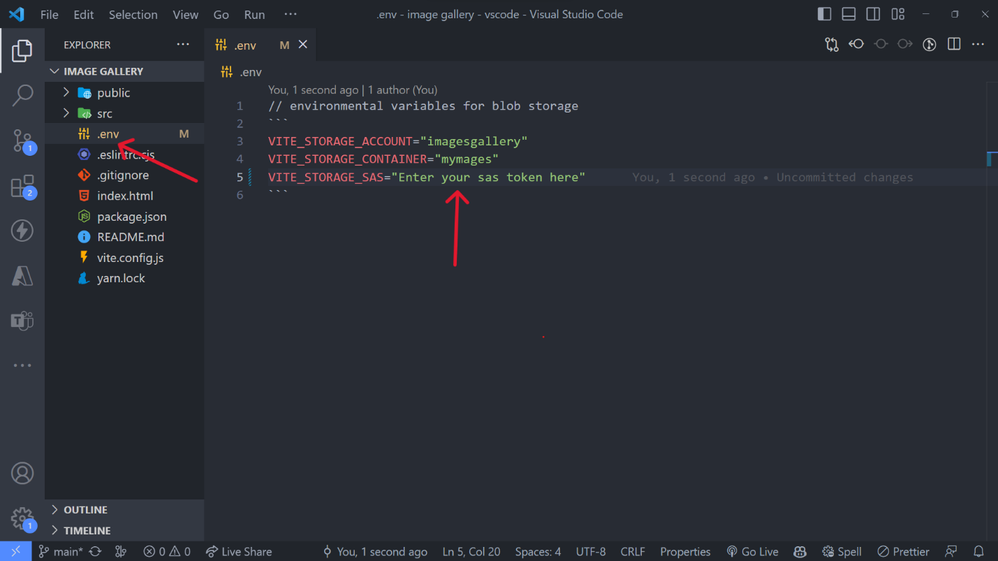Image resolution: width=998 pixels, height=561 pixels.
Task: Open Source Control view with badge
Action: click(23, 141)
